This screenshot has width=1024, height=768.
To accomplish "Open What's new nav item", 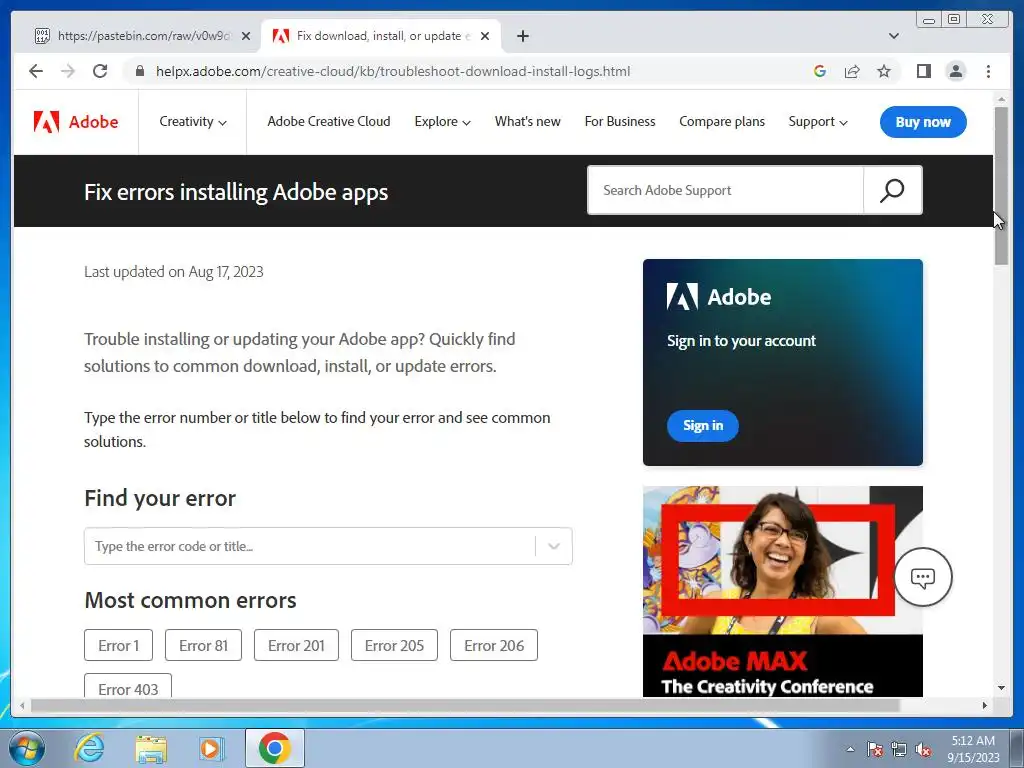I will (x=528, y=121).
